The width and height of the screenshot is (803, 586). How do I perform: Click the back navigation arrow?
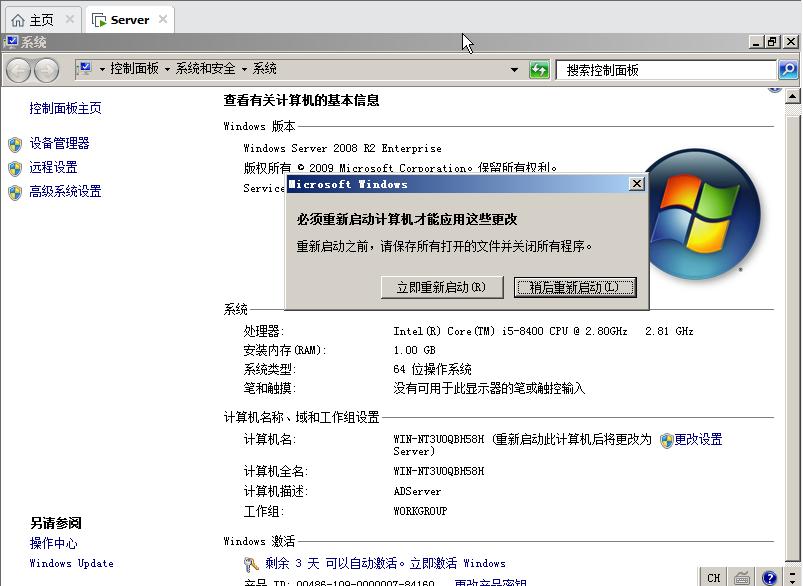coord(19,70)
